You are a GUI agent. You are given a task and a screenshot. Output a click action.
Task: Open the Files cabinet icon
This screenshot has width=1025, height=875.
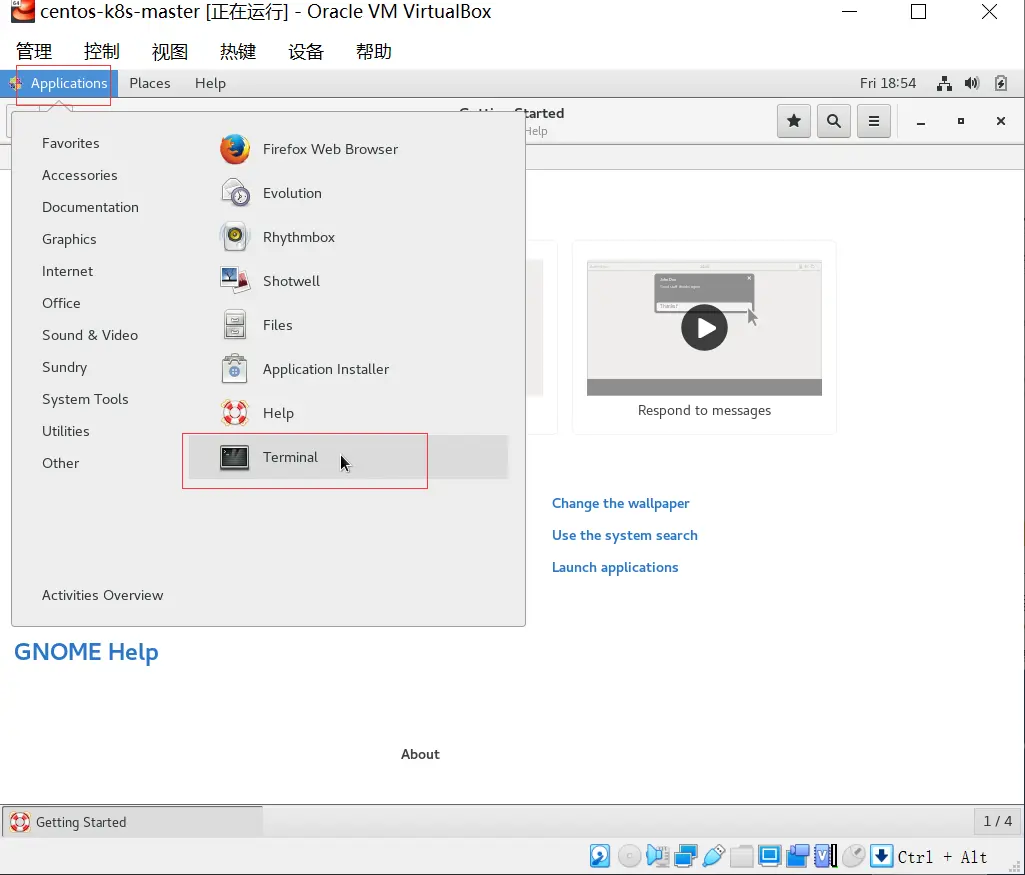[235, 325]
